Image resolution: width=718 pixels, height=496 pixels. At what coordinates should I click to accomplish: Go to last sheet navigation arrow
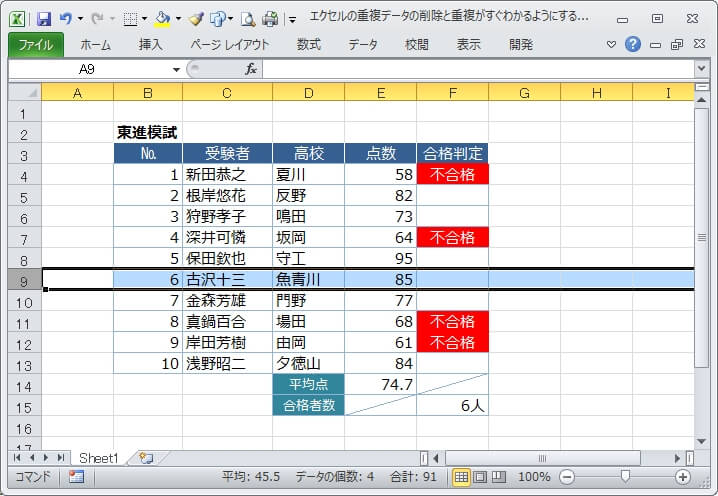tap(60, 458)
